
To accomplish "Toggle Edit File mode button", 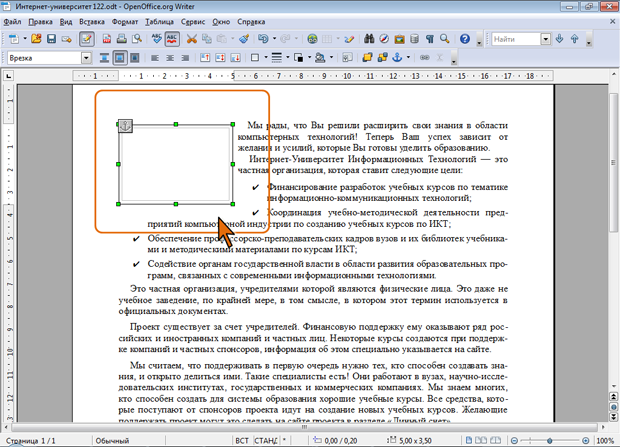I will [x=87, y=39].
